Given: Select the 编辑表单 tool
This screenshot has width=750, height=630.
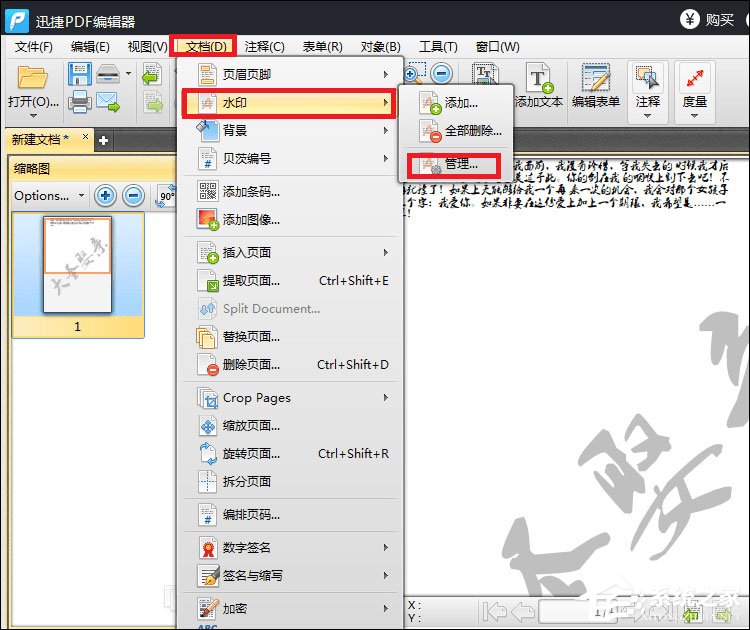Looking at the screenshot, I should pos(596,85).
